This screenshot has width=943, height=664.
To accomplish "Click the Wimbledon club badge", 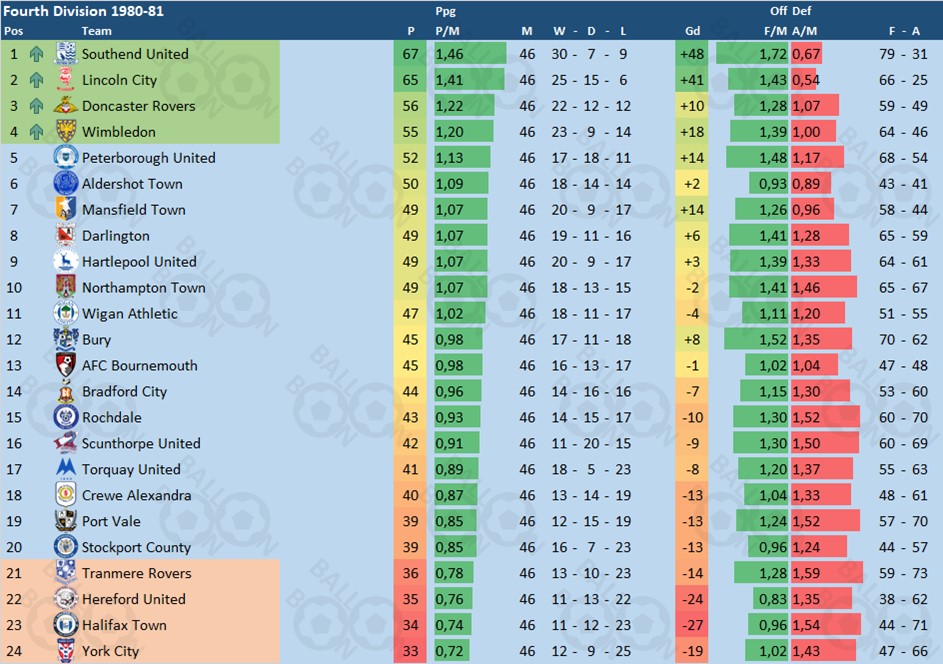I will 66,131.
